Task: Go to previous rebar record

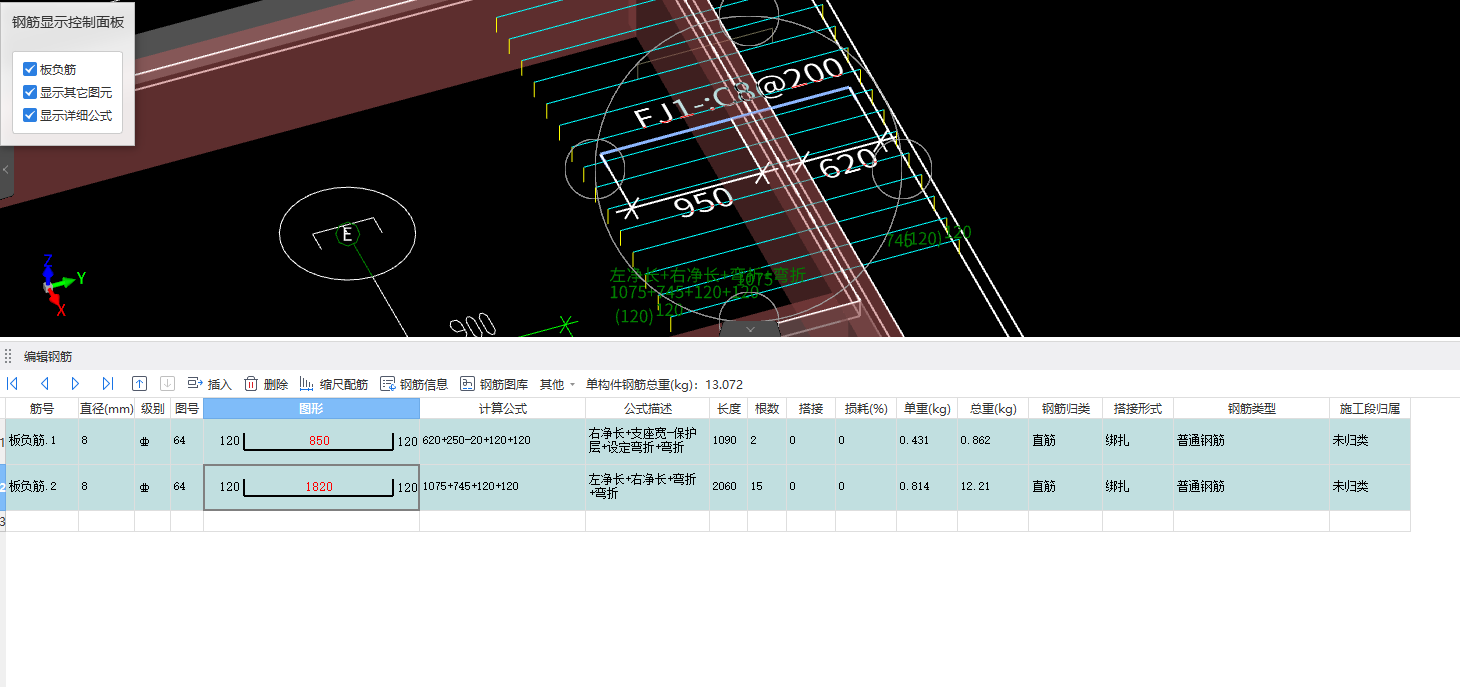Action: (44, 384)
